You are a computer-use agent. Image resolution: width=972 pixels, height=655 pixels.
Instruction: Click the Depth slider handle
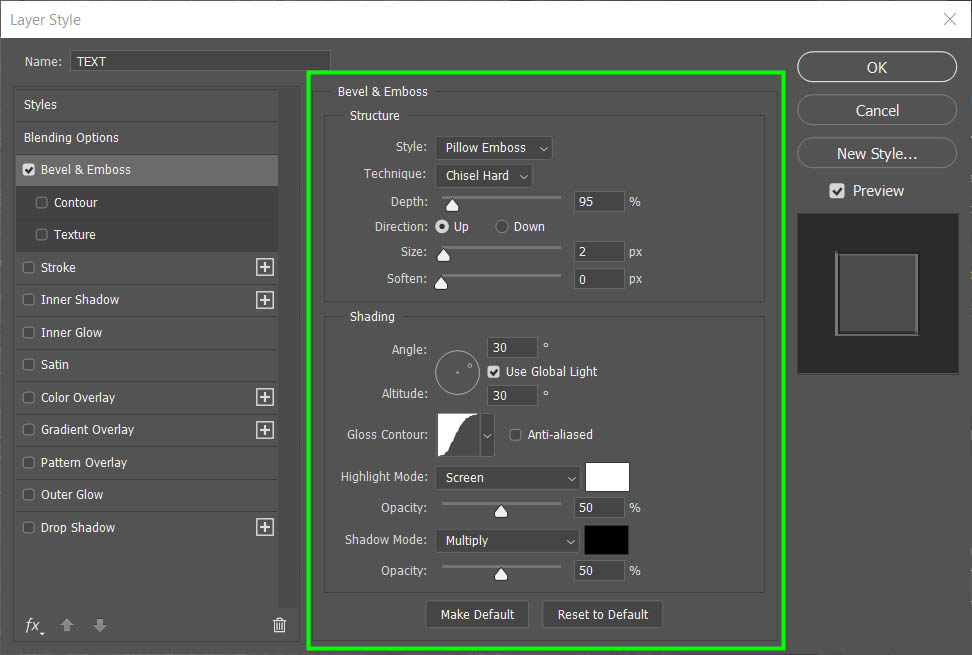tap(453, 205)
